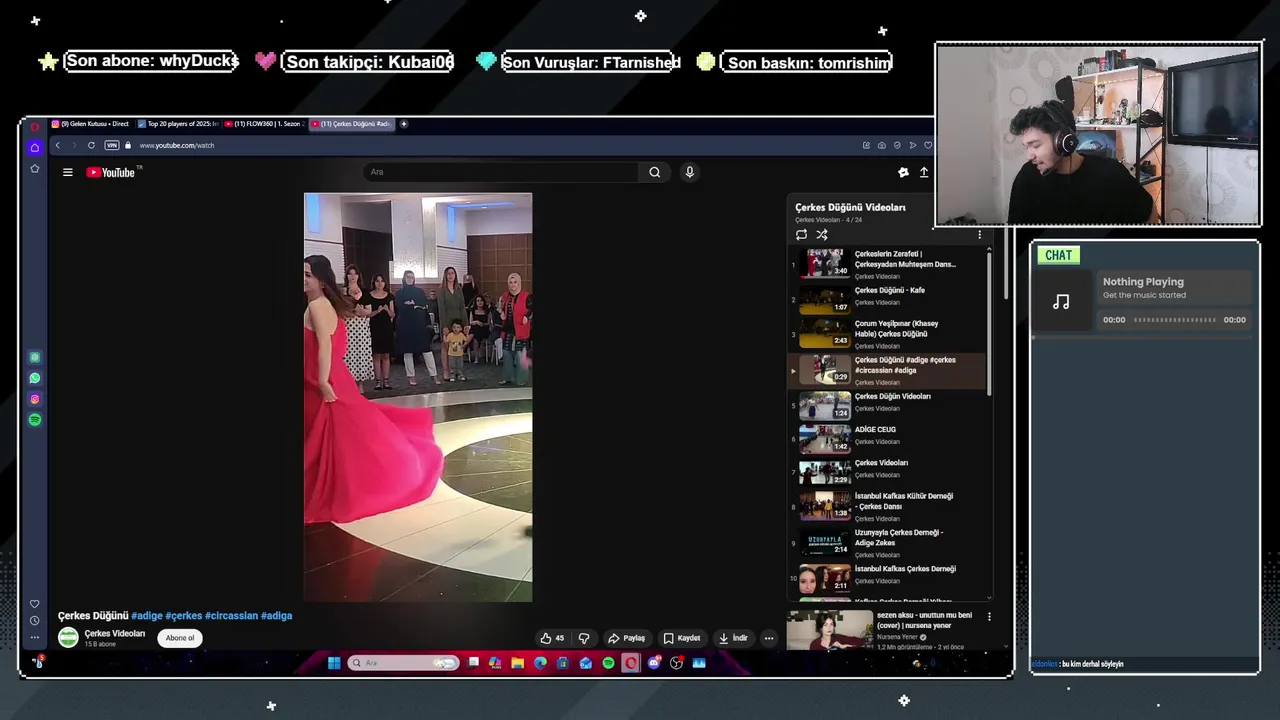Click the CHAT label in overlay
This screenshot has width=1280, height=720.
pos(1058,255)
